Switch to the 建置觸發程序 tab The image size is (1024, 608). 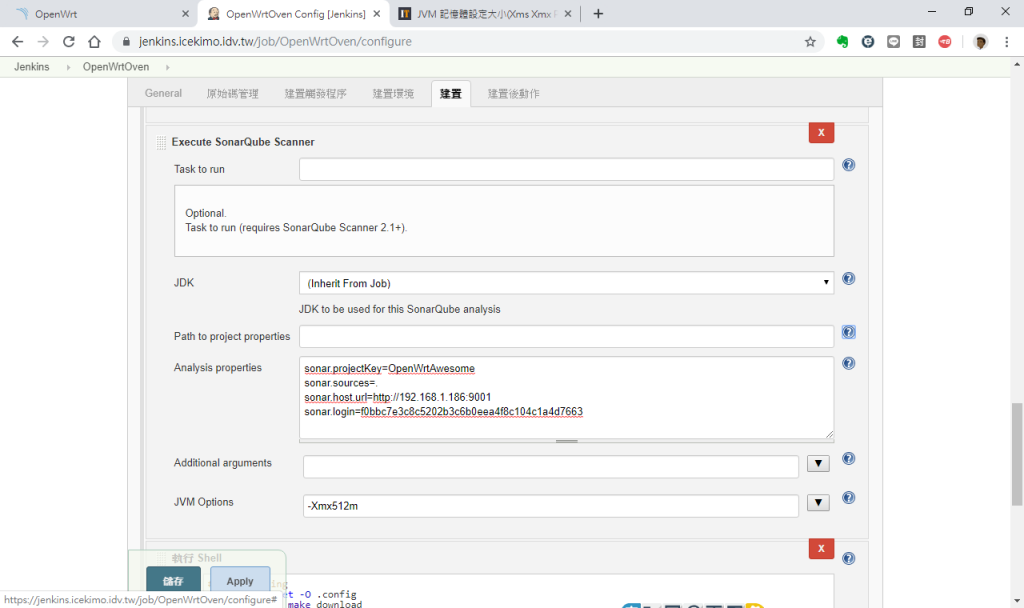pyautogui.click(x=315, y=93)
